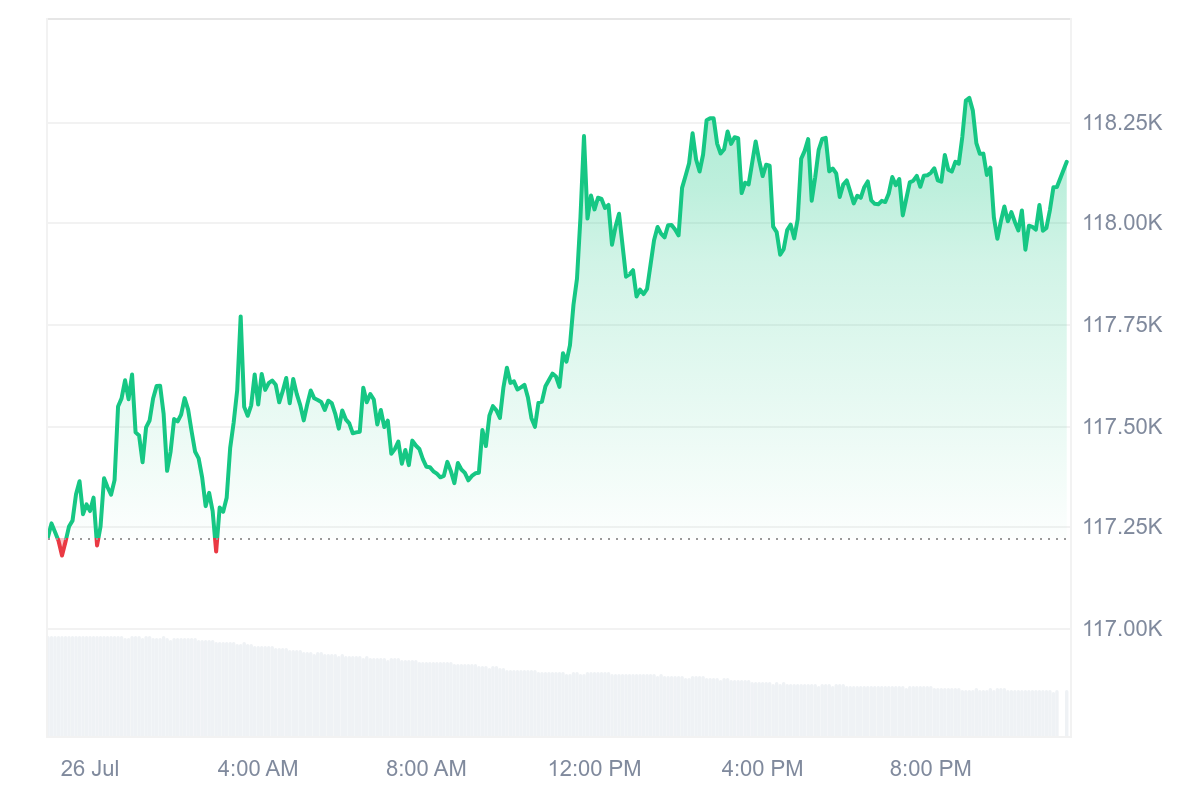Image resolution: width=1200 pixels, height=800 pixels.
Task: Select the 12:00 PM time label
Action: (594, 768)
